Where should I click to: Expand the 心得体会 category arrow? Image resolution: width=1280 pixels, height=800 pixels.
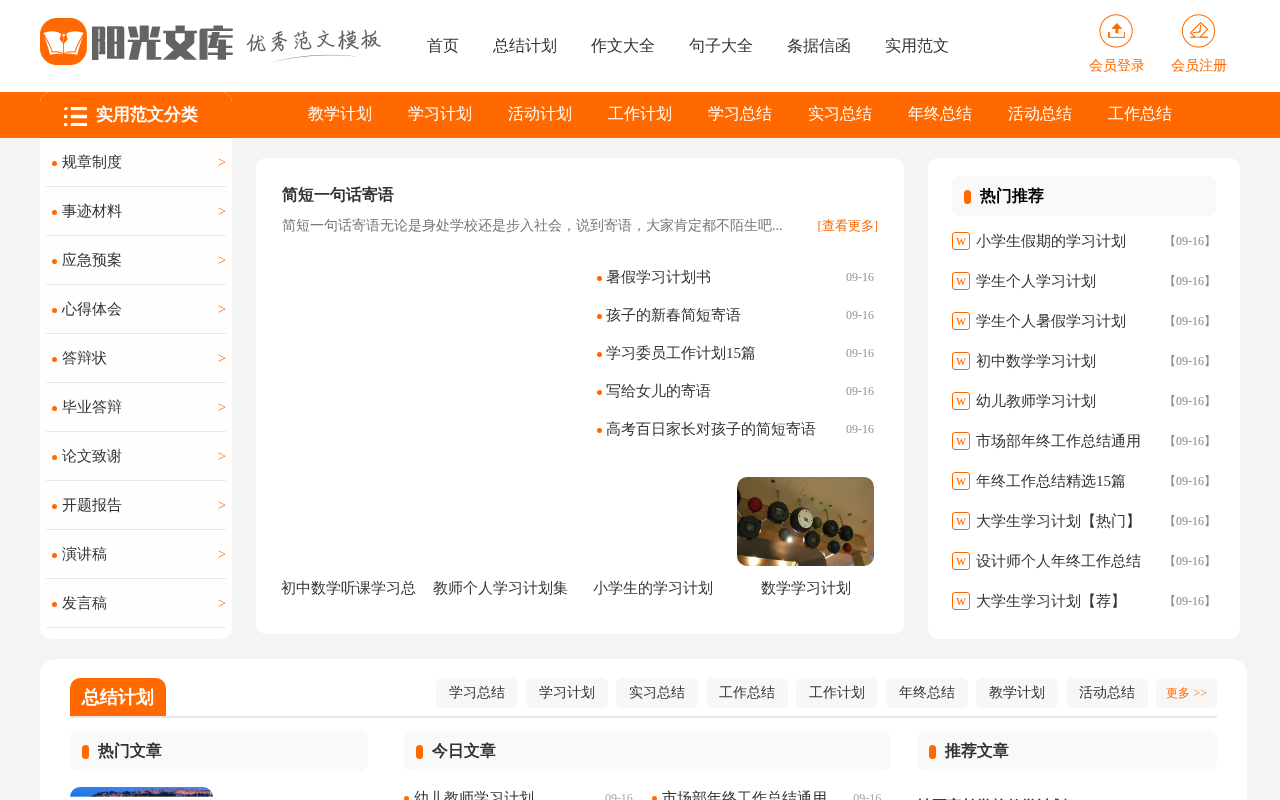[x=222, y=309]
